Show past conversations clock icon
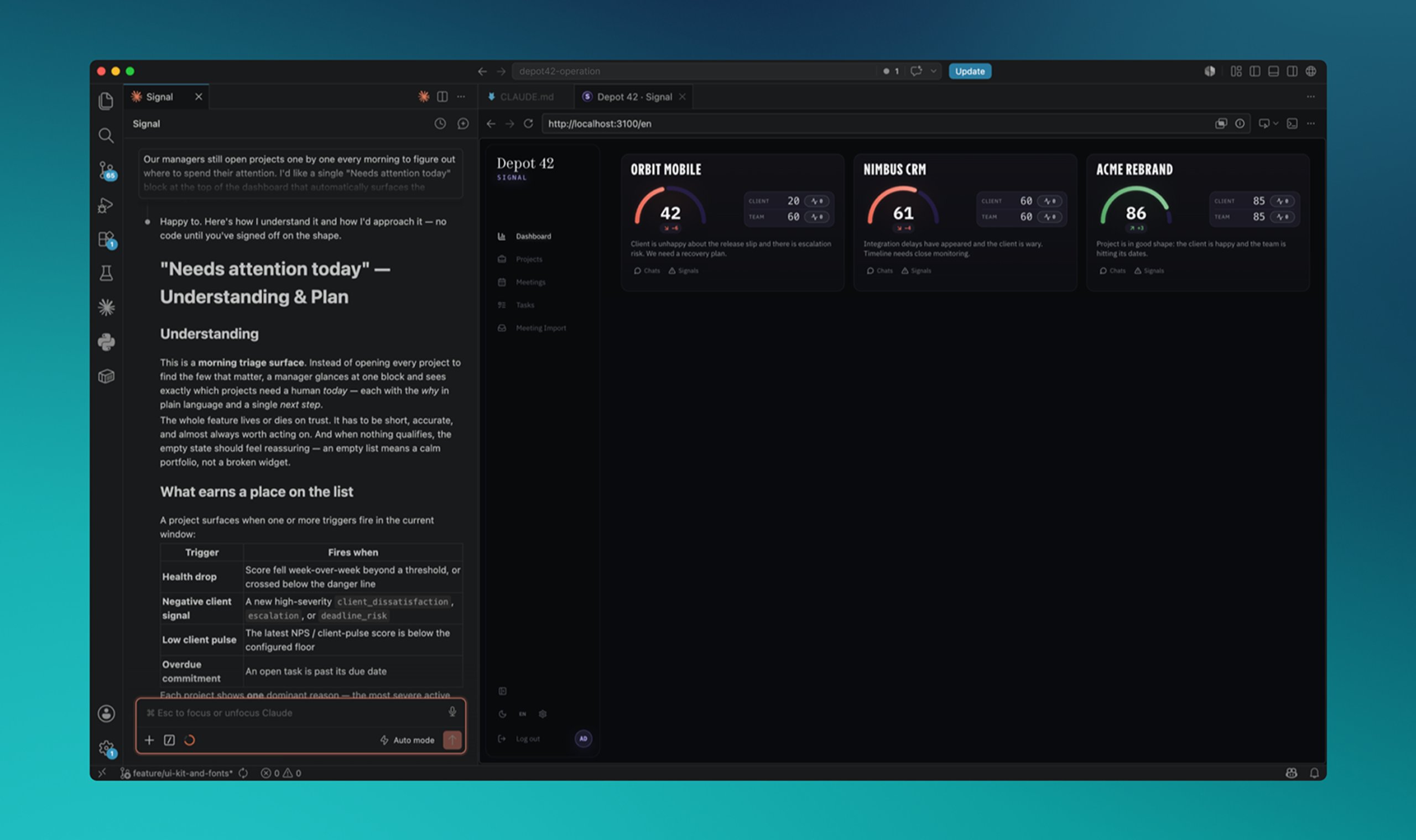The image size is (1416, 840). click(x=440, y=123)
